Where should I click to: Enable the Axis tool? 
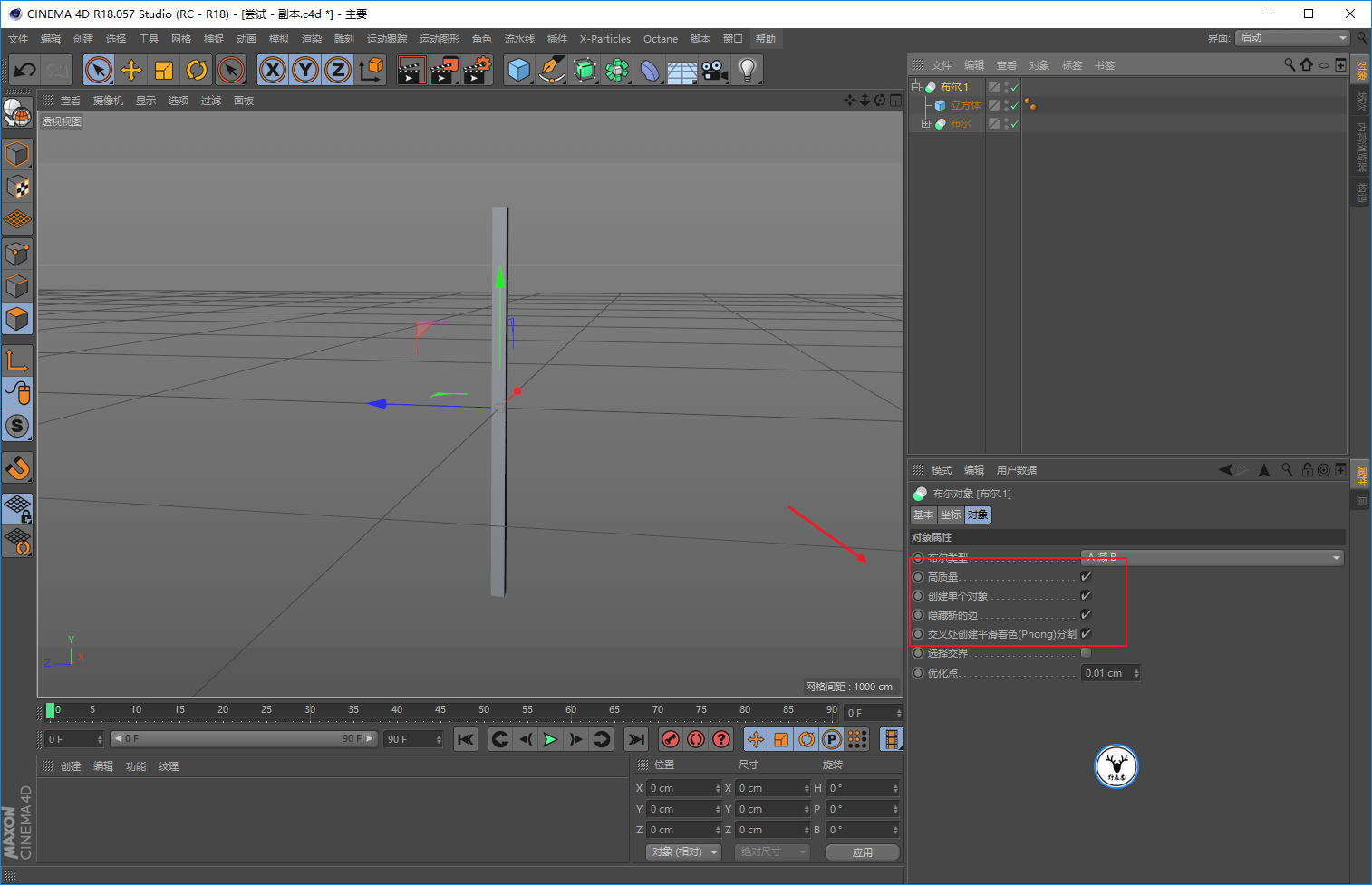click(17, 361)
